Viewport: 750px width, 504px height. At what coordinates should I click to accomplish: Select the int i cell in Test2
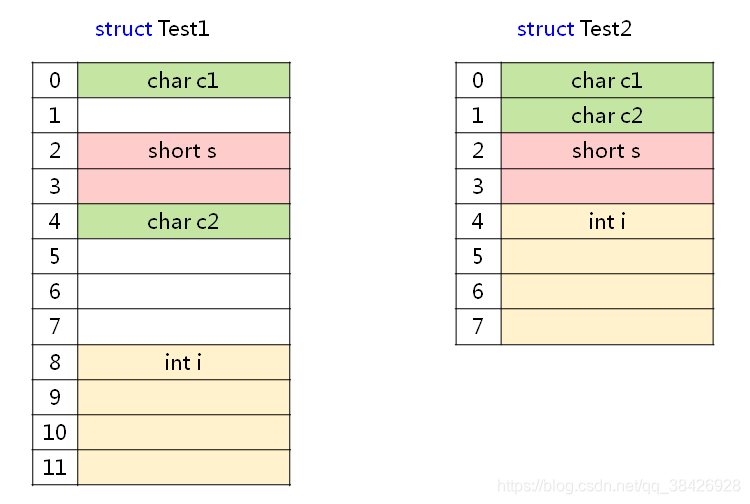click(x=607, y=221)
